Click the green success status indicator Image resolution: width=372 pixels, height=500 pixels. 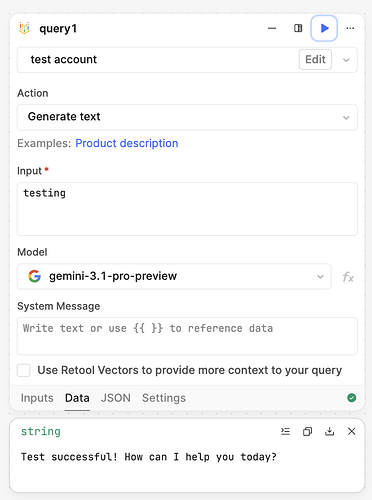point(351,398)
